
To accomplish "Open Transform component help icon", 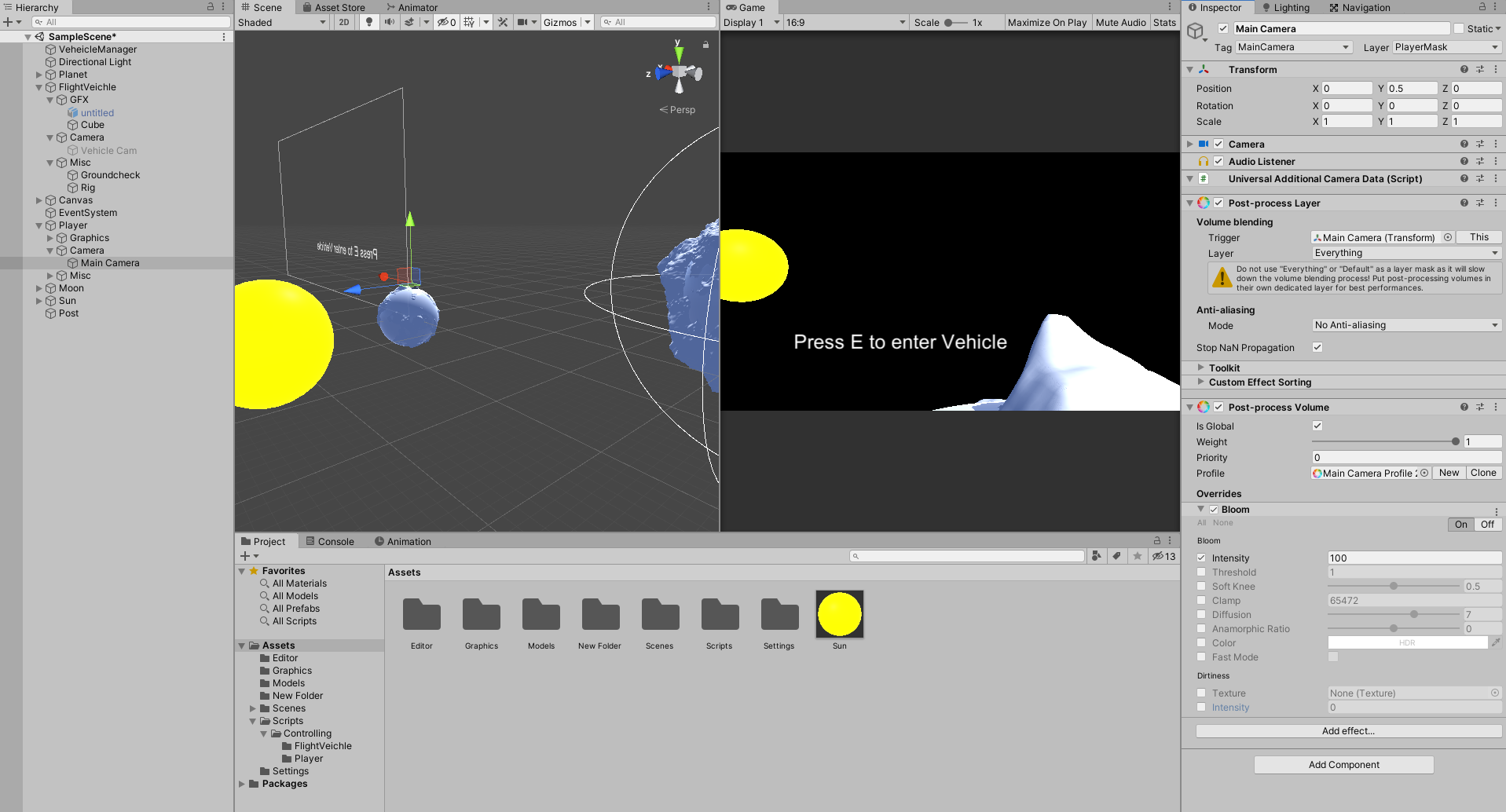I will 1464,69.
